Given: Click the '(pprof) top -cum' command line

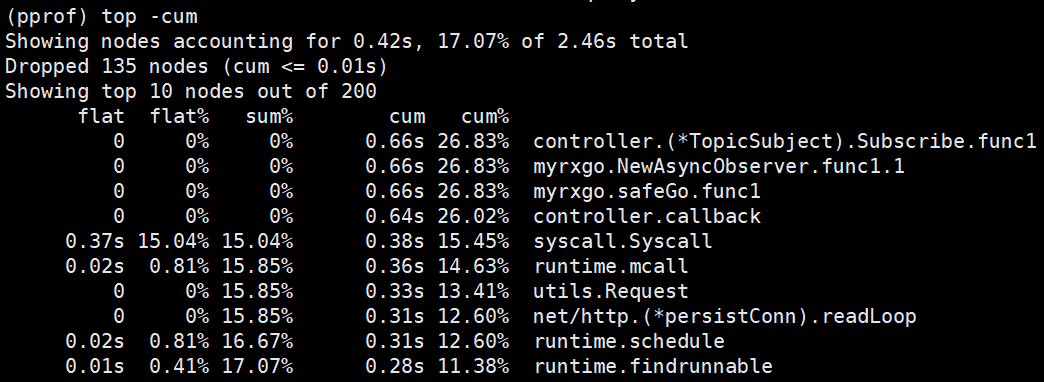Looking at the screenshot, I should 101,16.
